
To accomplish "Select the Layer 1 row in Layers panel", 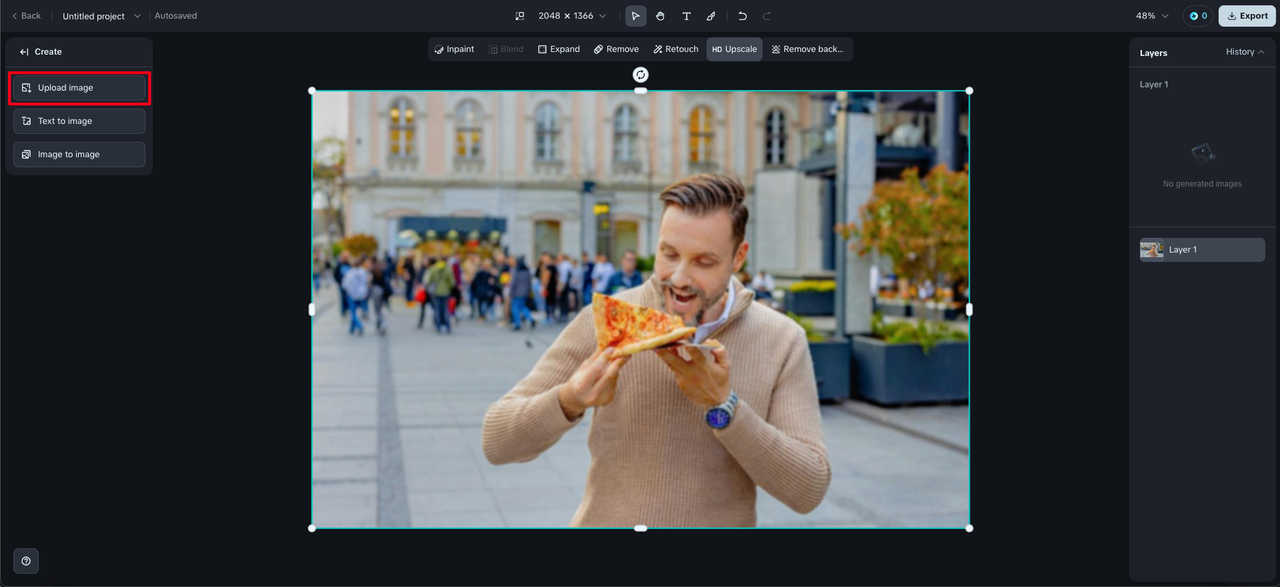I will tap(1202, 250).
